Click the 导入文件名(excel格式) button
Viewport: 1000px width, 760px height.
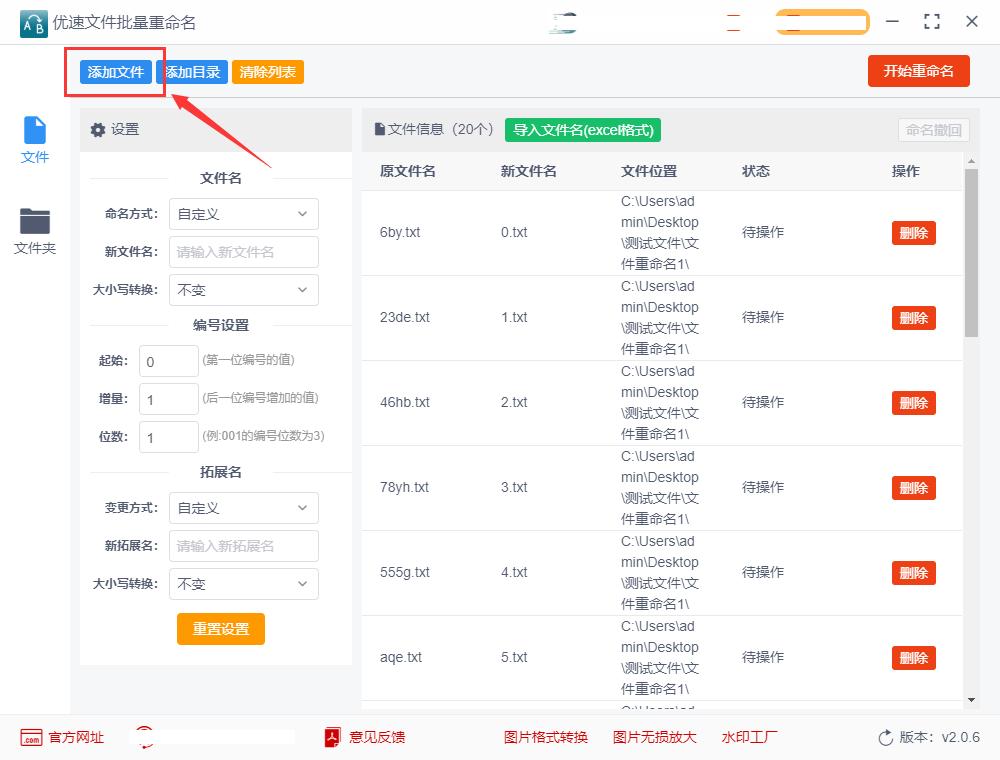click(582, 130)
